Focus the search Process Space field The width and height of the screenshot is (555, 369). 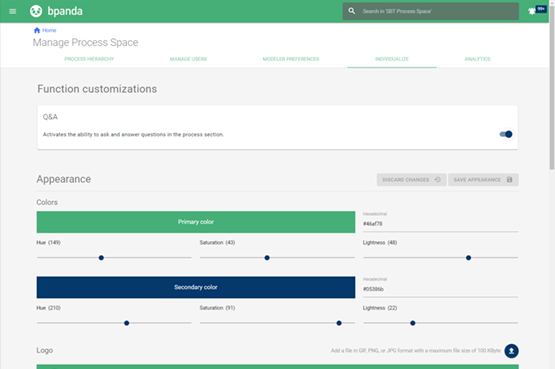431,11
